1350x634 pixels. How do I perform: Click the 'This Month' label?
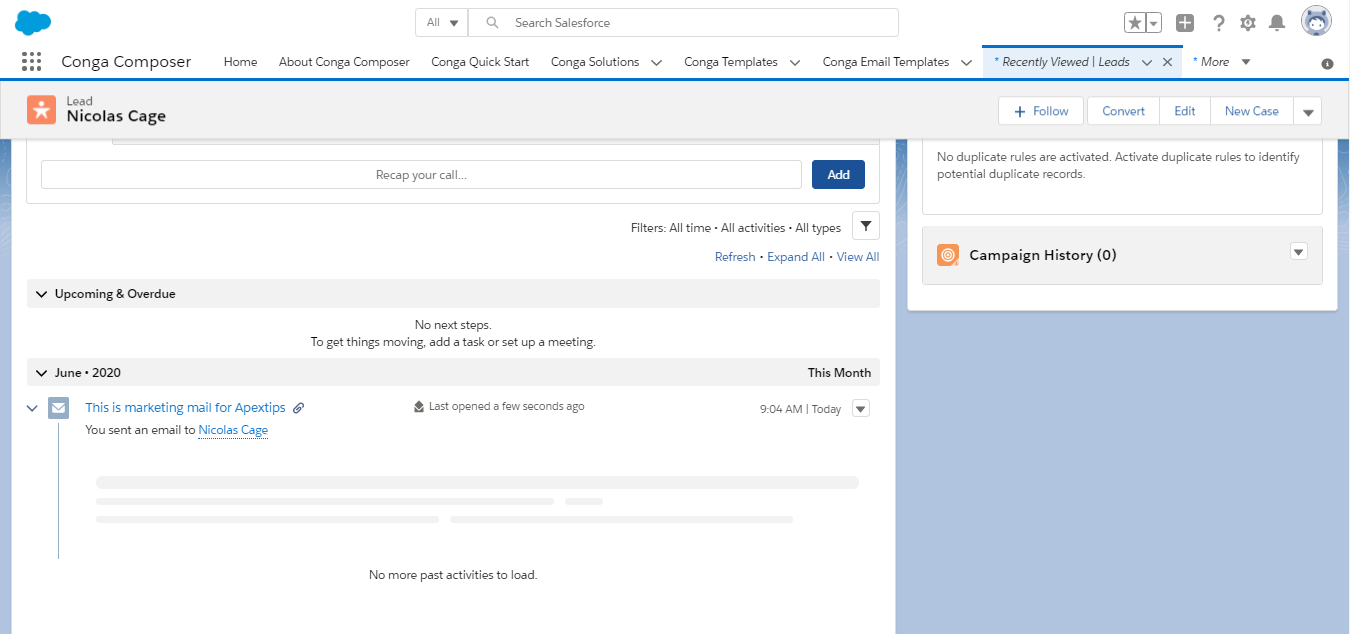click(839, 373)
